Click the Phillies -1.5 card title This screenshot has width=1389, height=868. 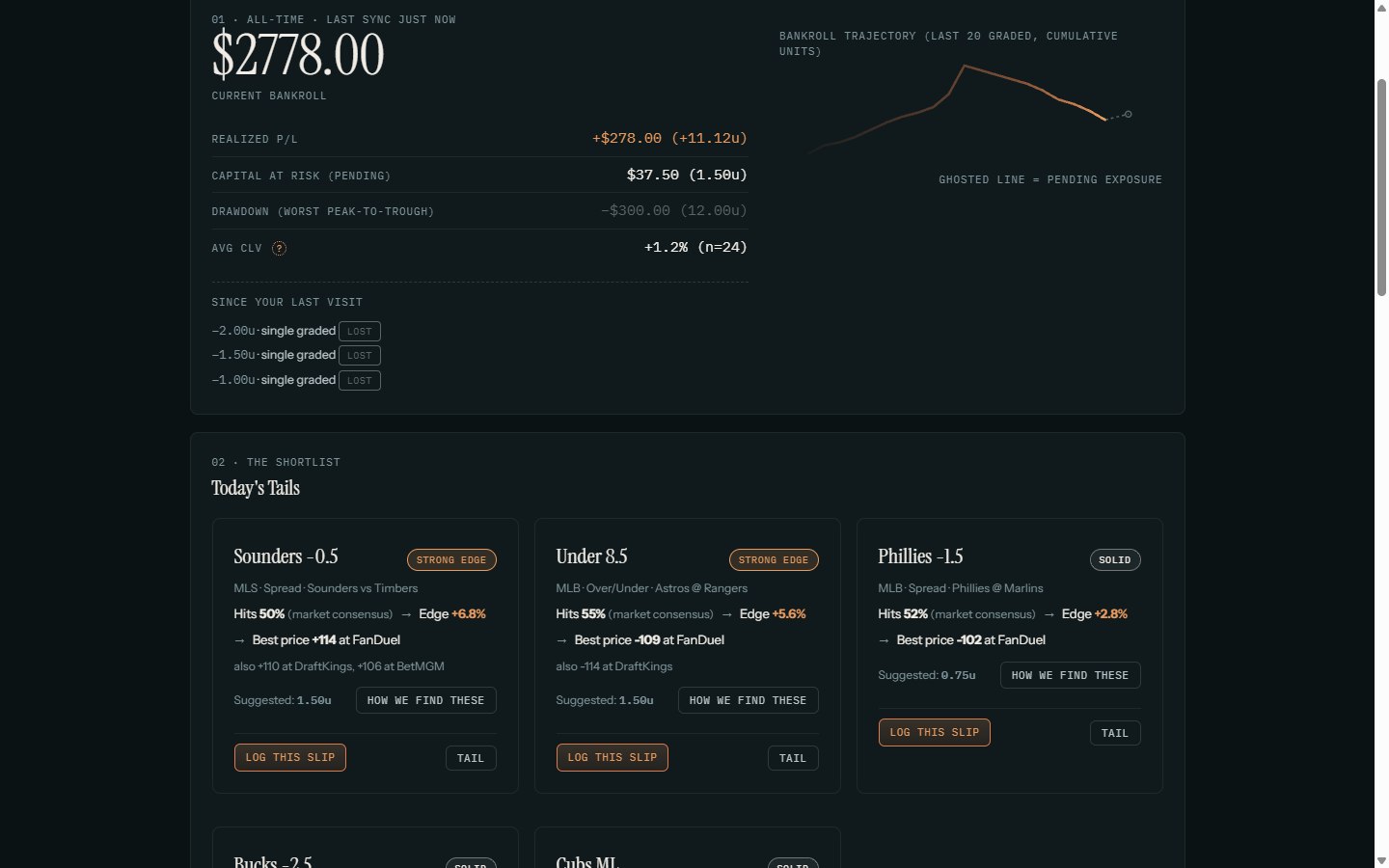(920, 556)
